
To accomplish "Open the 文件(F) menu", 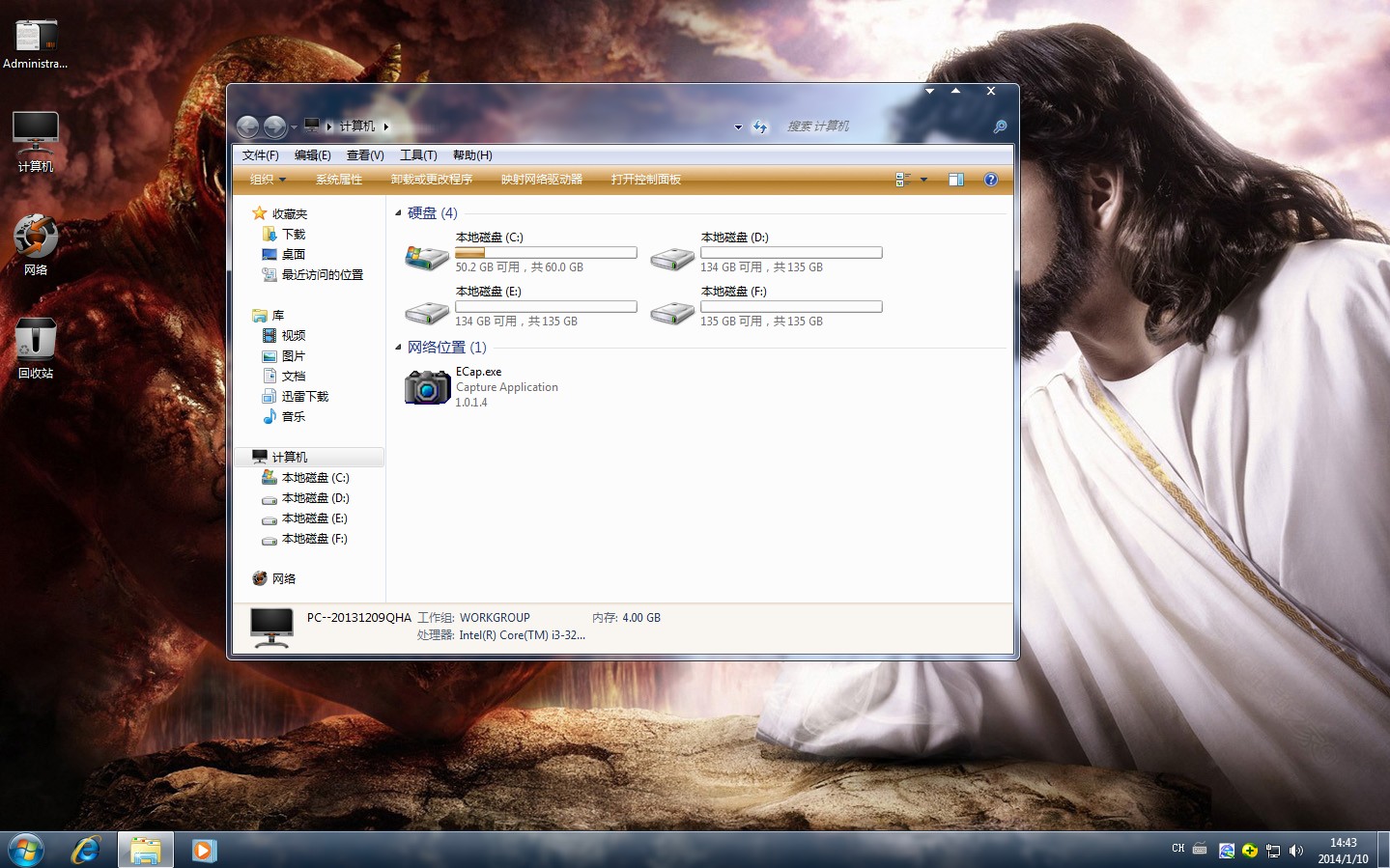I will (261, 155).
